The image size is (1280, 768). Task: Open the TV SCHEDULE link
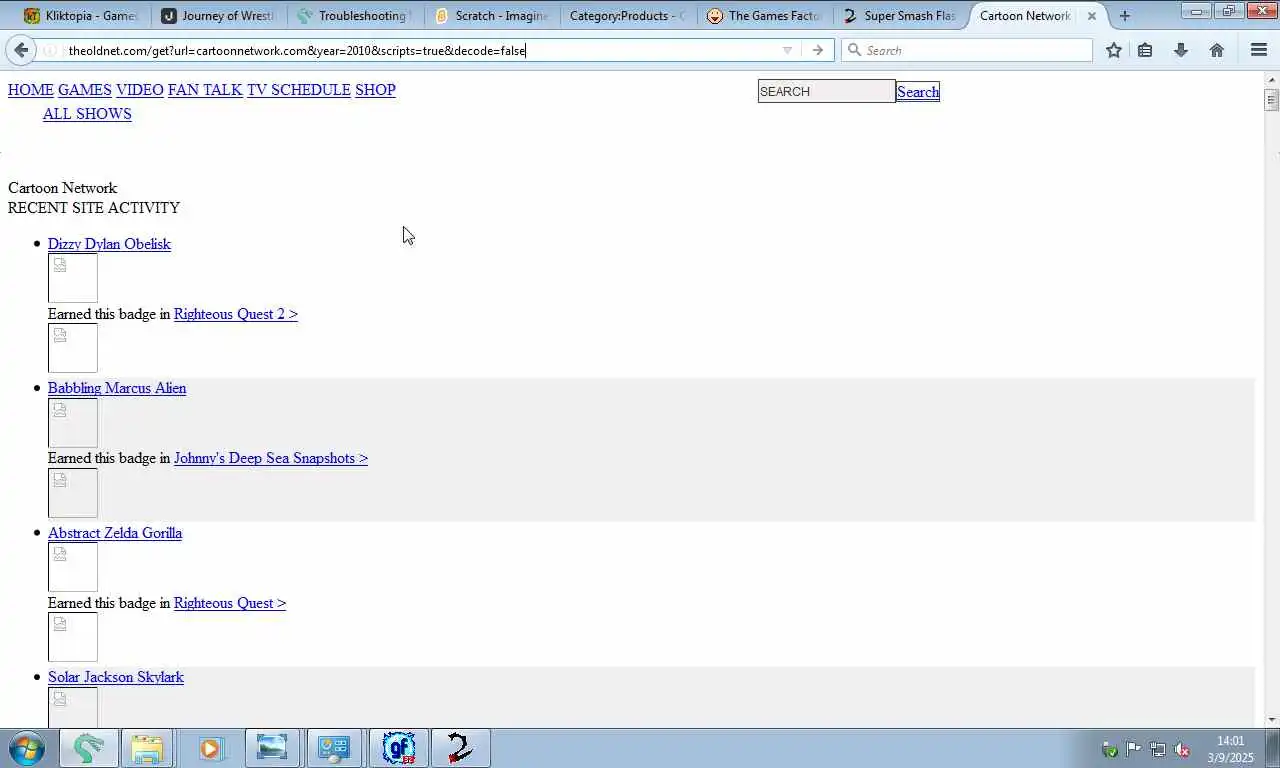(x=299, y=90)
